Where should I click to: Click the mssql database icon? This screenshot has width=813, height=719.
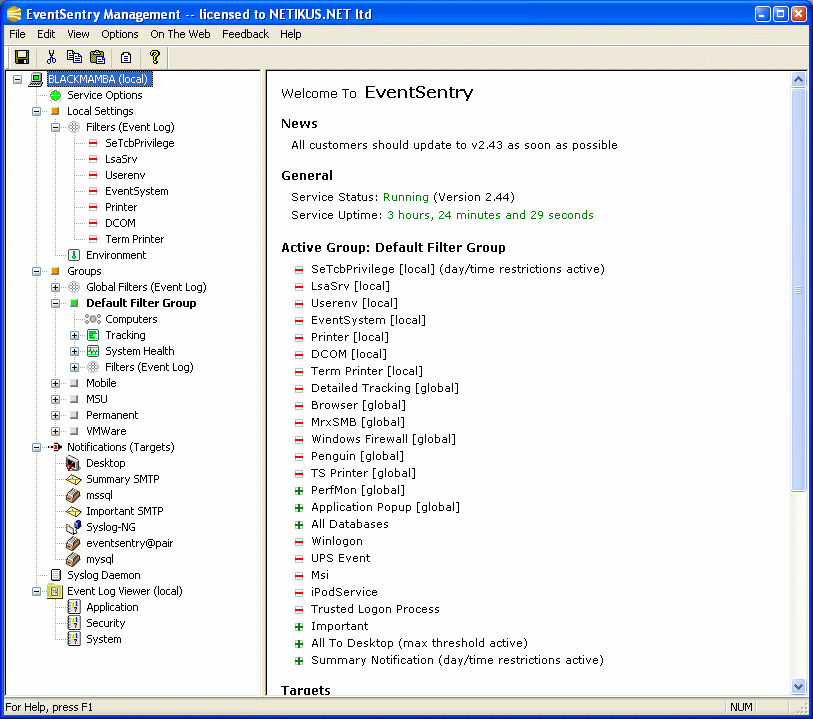[74, 496]
